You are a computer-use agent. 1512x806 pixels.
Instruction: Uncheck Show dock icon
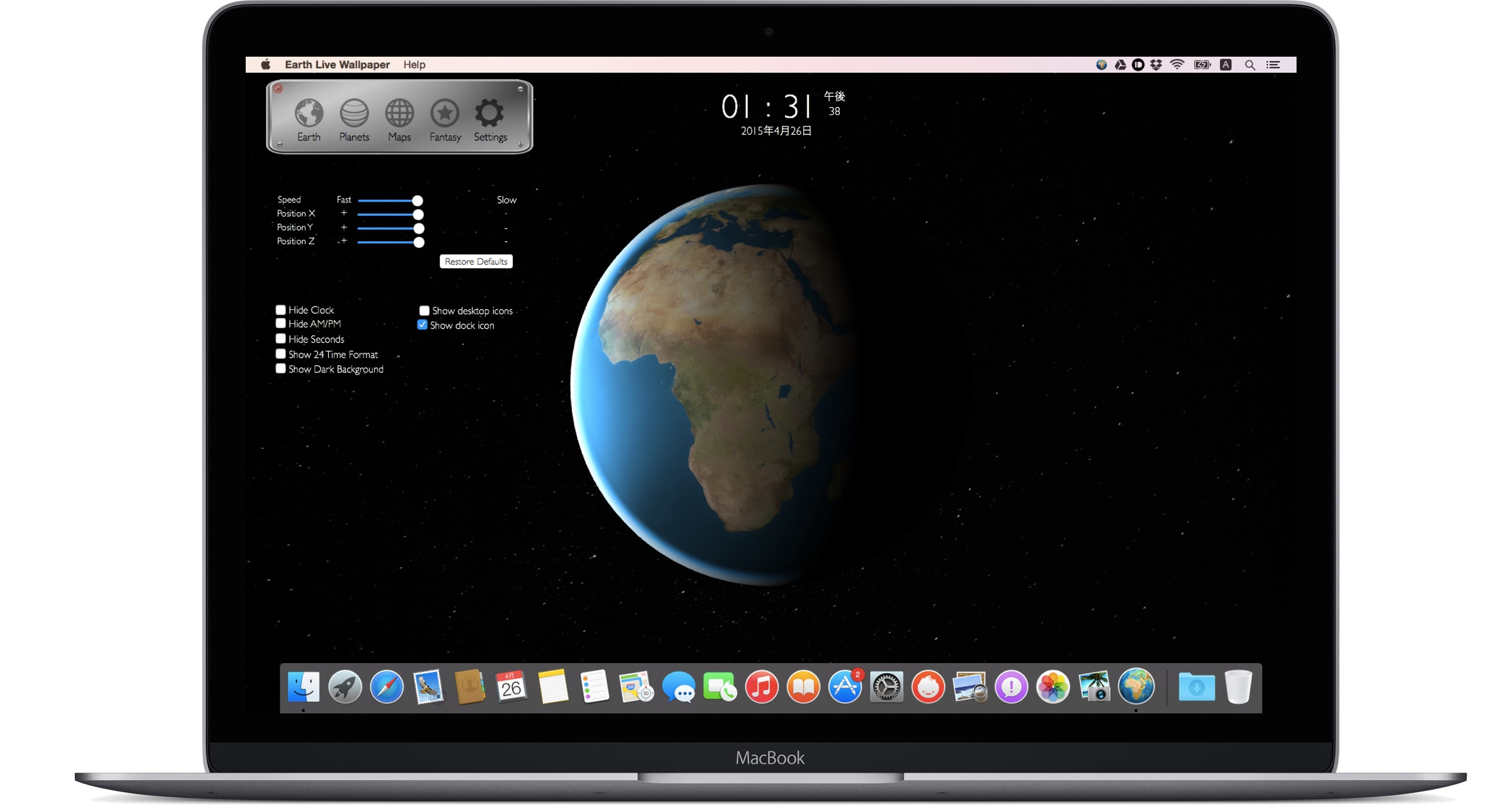pyautogui.click(x=422, y=325)
